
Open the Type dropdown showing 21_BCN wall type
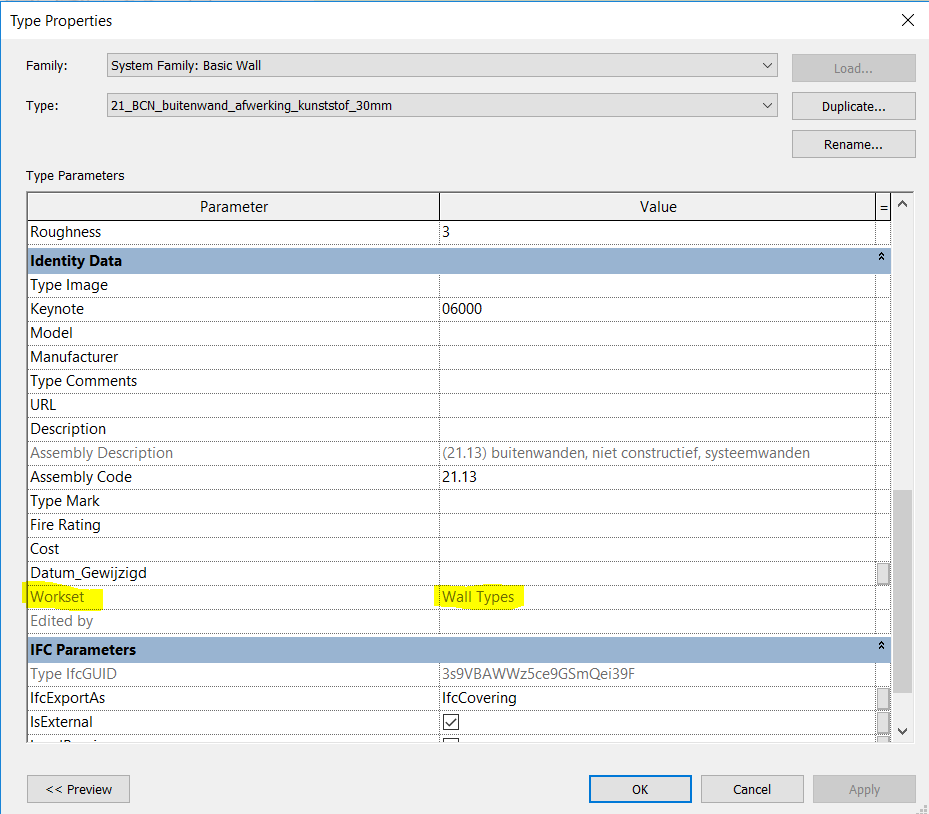point(767,105)
